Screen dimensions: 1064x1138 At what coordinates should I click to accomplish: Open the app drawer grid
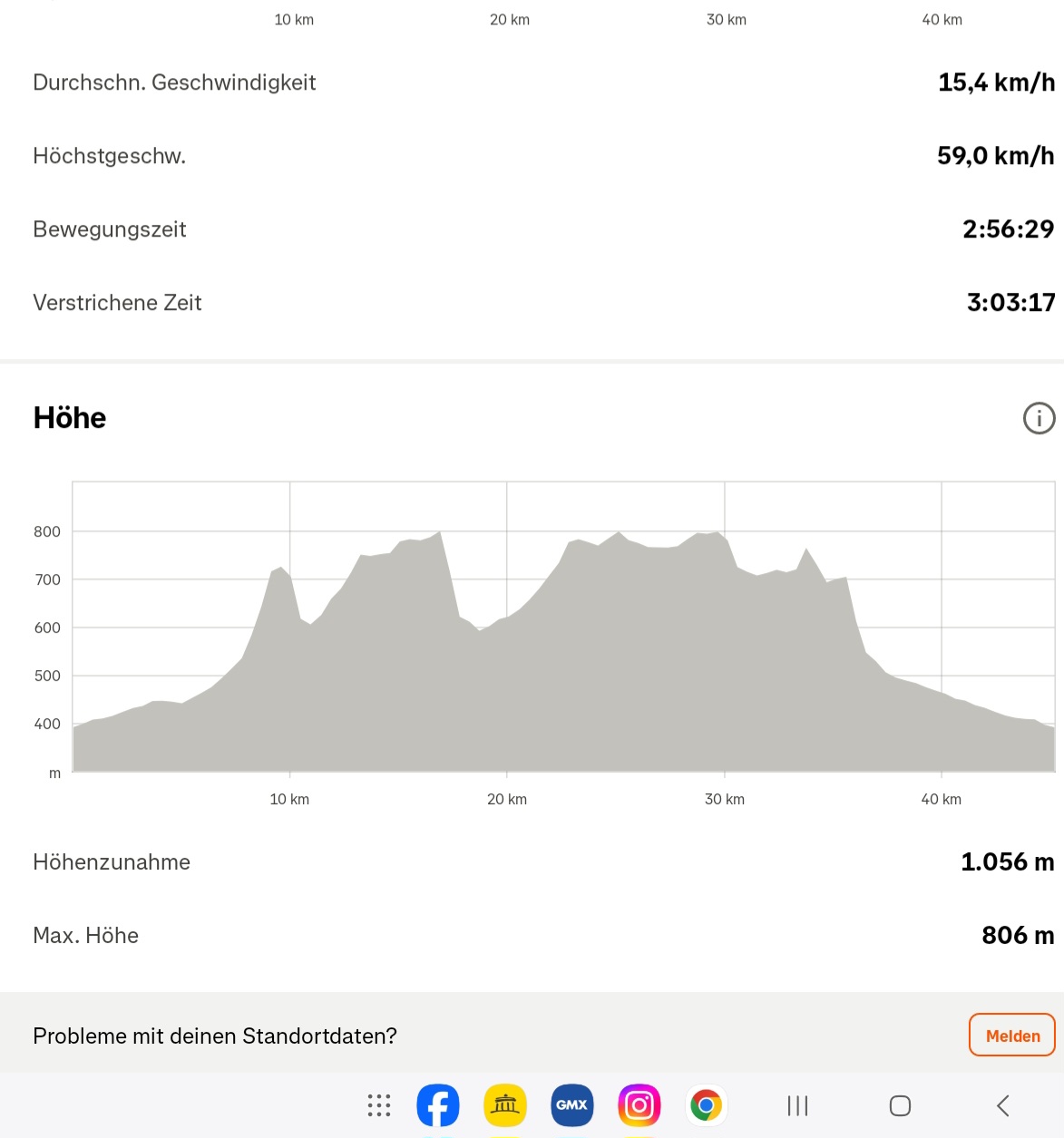(x=379, y=1105)
